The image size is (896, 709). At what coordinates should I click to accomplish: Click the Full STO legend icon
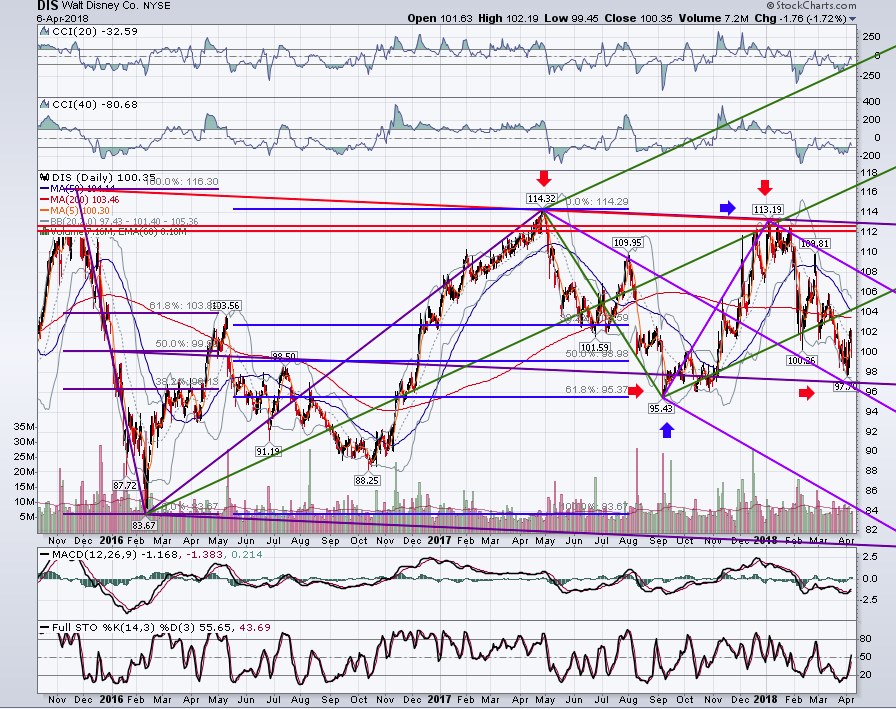tap(45, 627)
